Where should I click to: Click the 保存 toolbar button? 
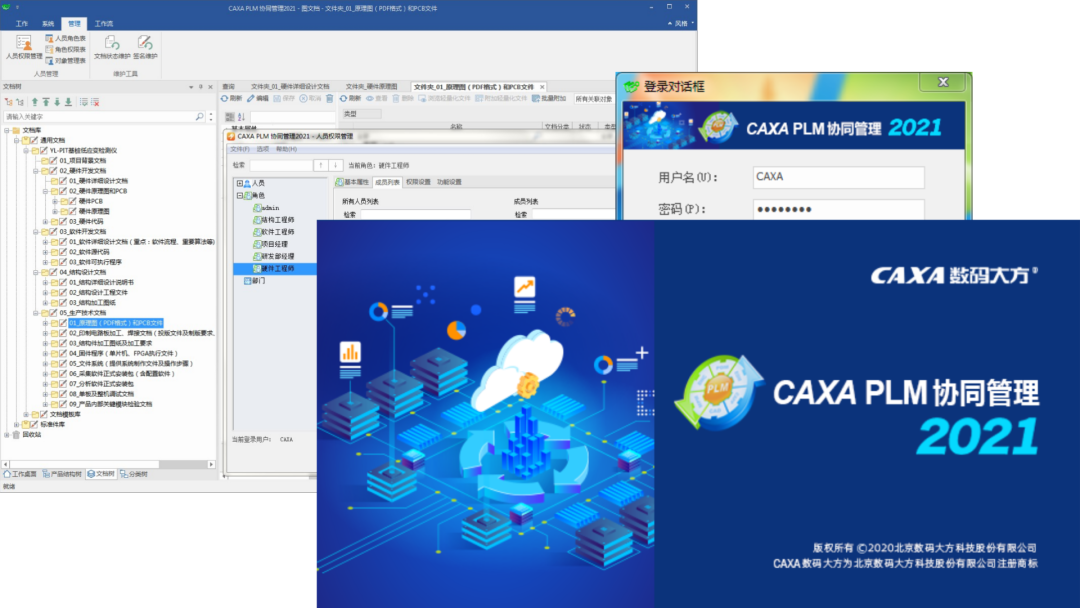coord(284,98)
